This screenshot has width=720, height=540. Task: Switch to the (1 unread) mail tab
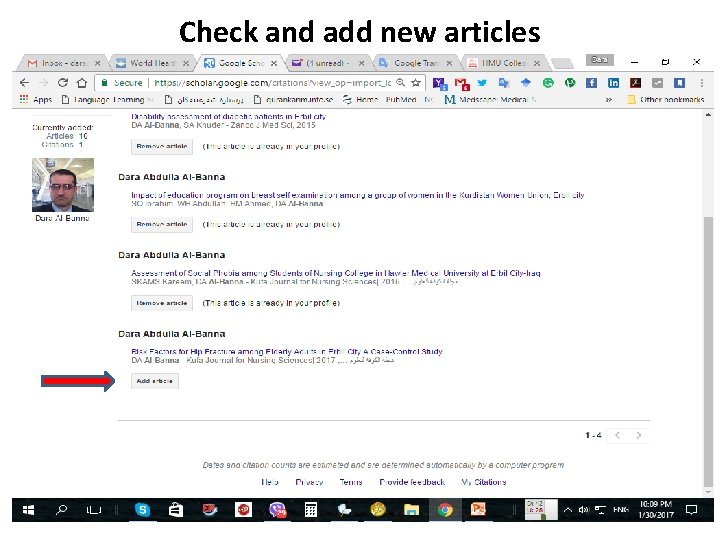pyautogui.click(x=327, y=63)
